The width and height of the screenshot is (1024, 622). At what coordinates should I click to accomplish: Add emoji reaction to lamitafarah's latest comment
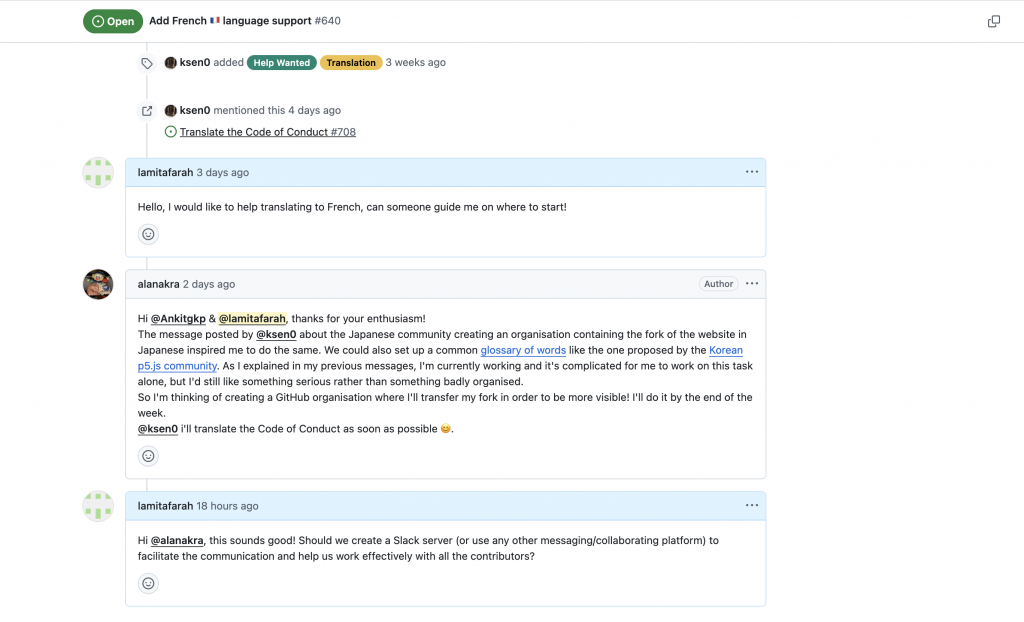(148, 583)
